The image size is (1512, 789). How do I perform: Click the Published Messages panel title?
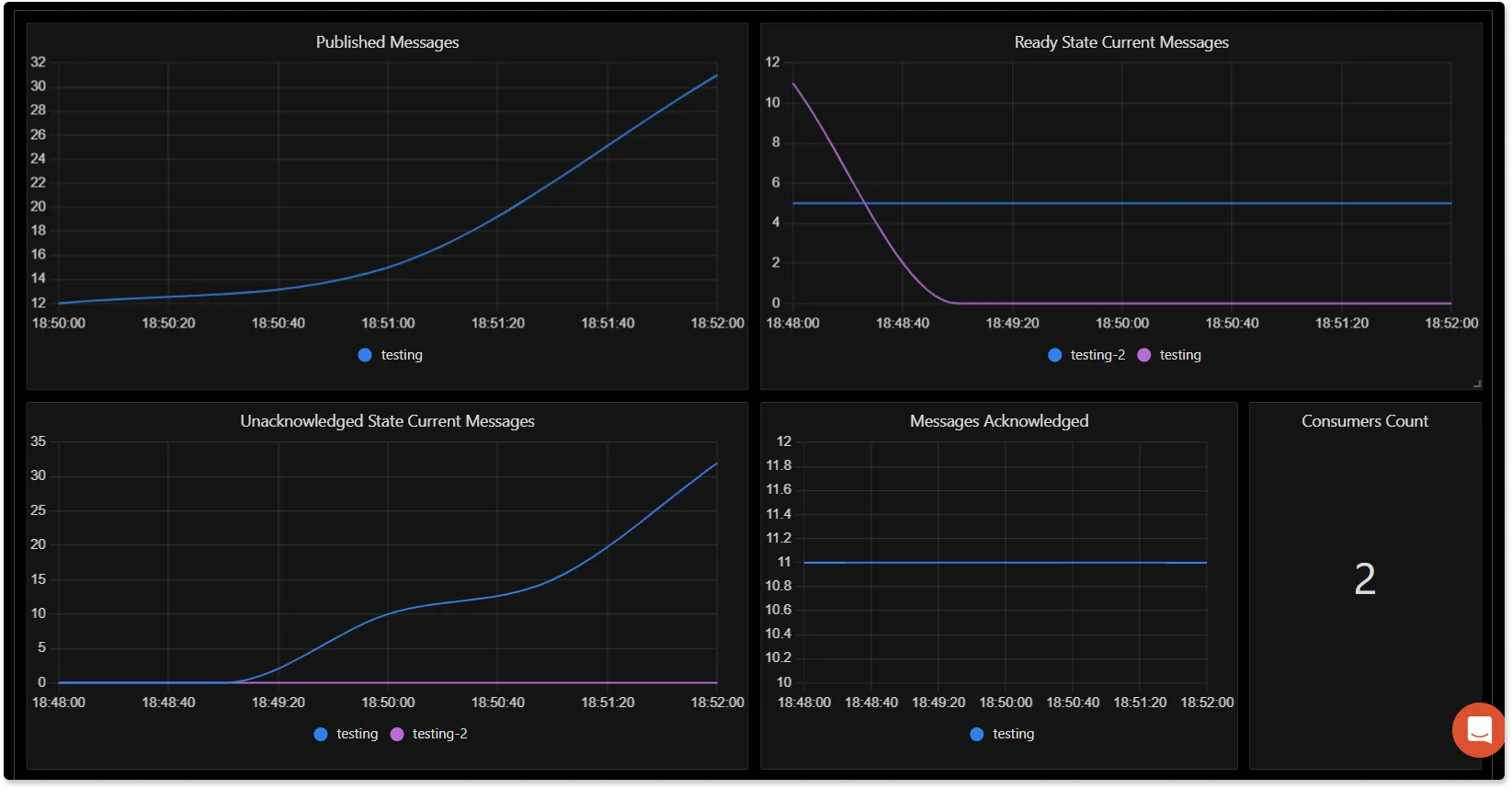pyautogui.click(x=387, y=42)
